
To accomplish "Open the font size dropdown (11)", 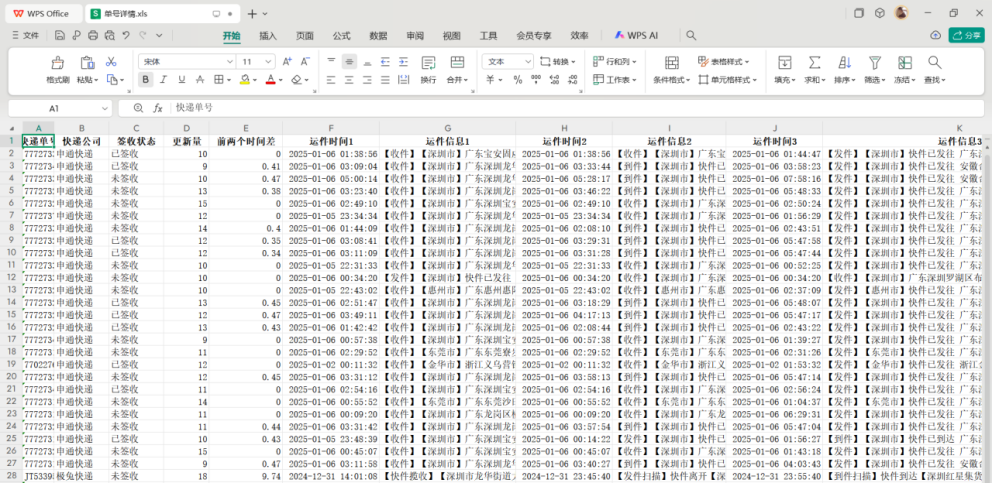I will tap(269, 61).
